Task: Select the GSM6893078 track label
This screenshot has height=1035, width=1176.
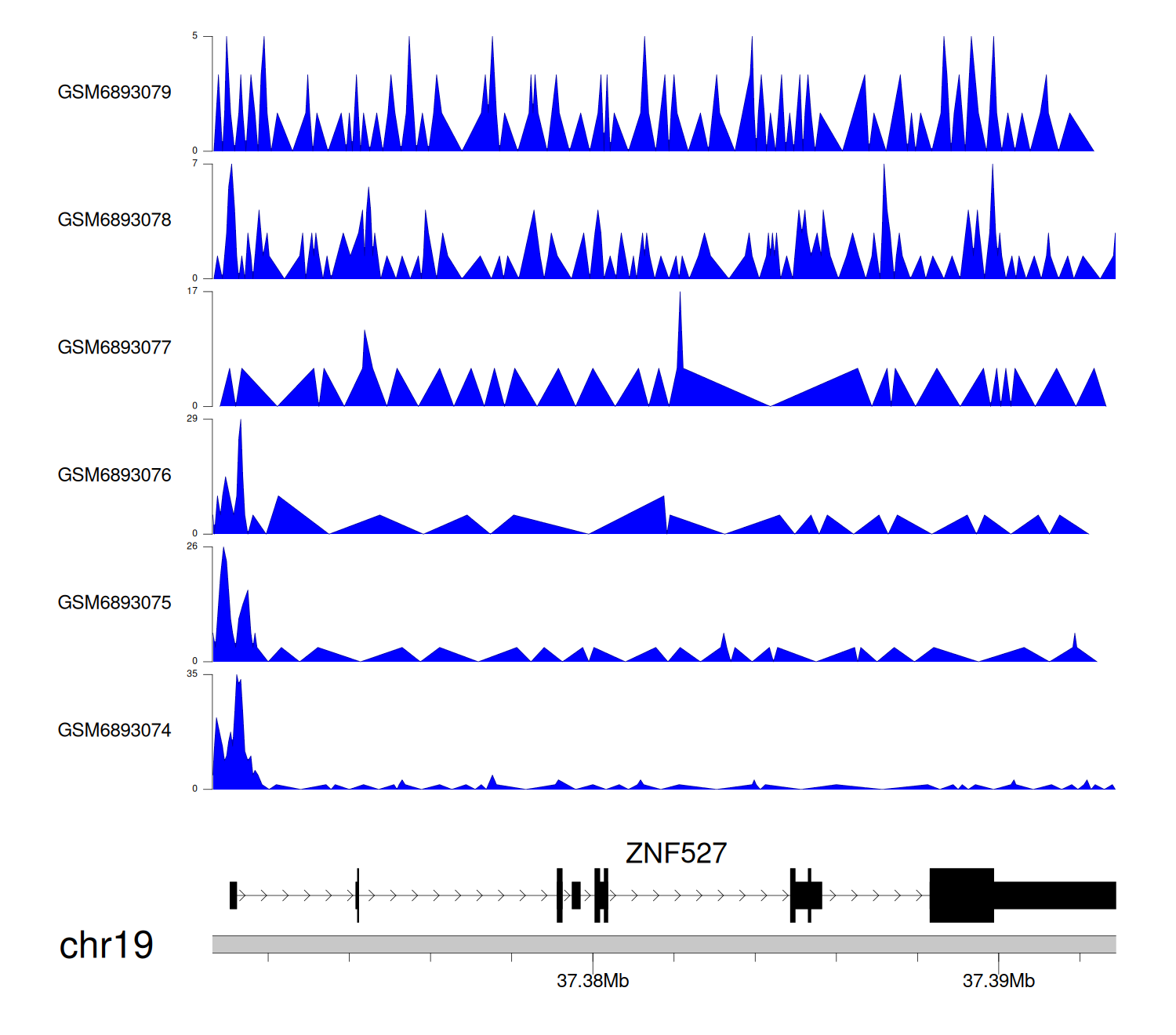Action: [114, 220]
